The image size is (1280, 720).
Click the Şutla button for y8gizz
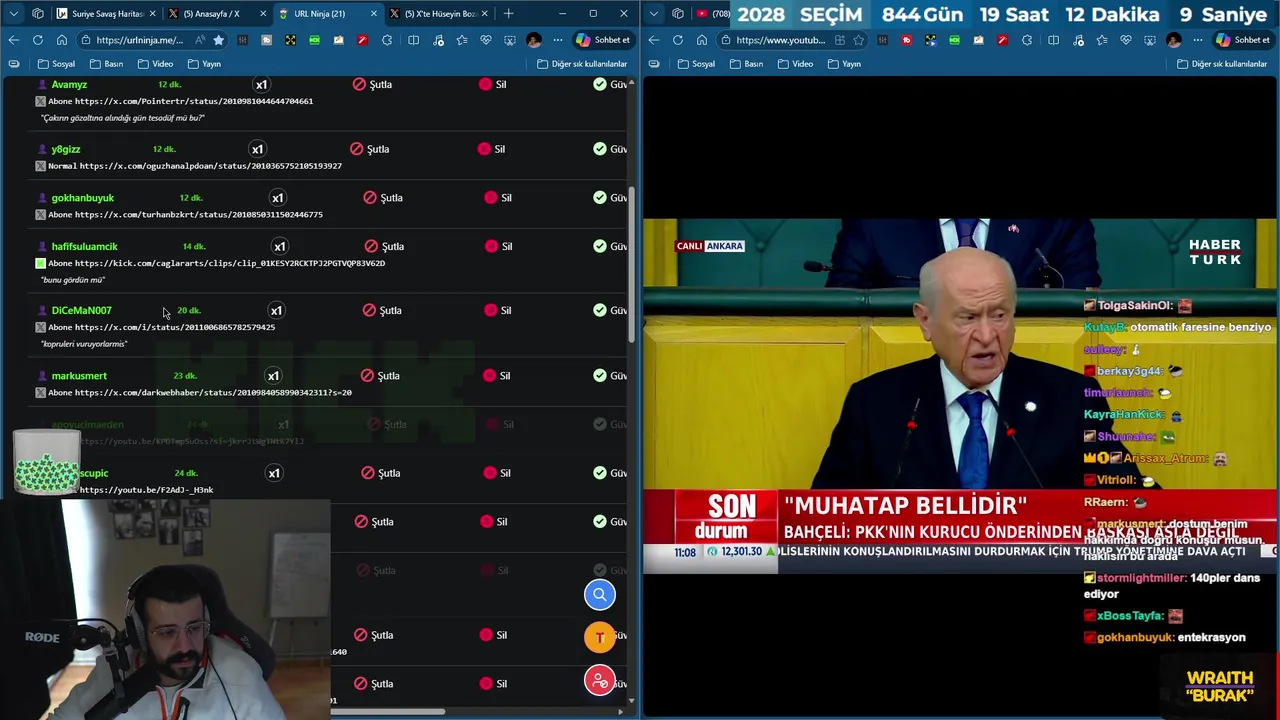click(369, 149)
